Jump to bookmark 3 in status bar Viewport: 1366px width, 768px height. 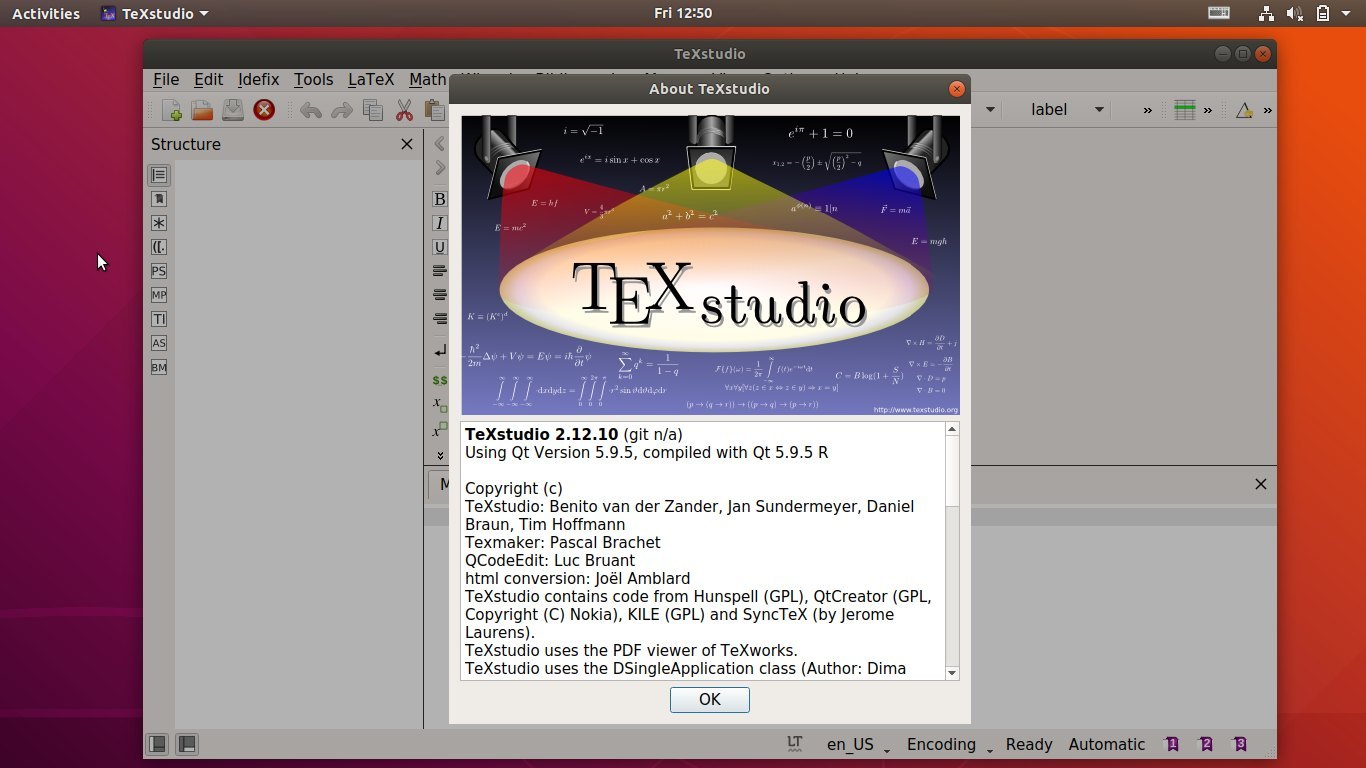pyautogui.click(x=1240, y=744)
